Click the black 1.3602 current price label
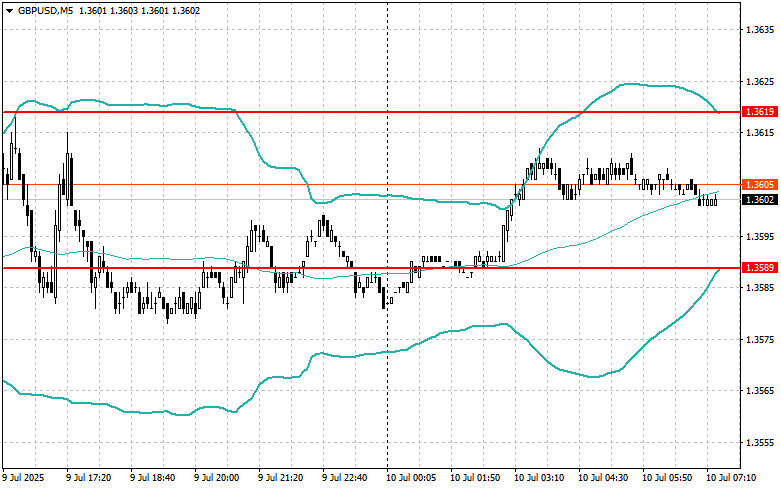Viewport: 781px width, 489px height. (x=760, y=200)
